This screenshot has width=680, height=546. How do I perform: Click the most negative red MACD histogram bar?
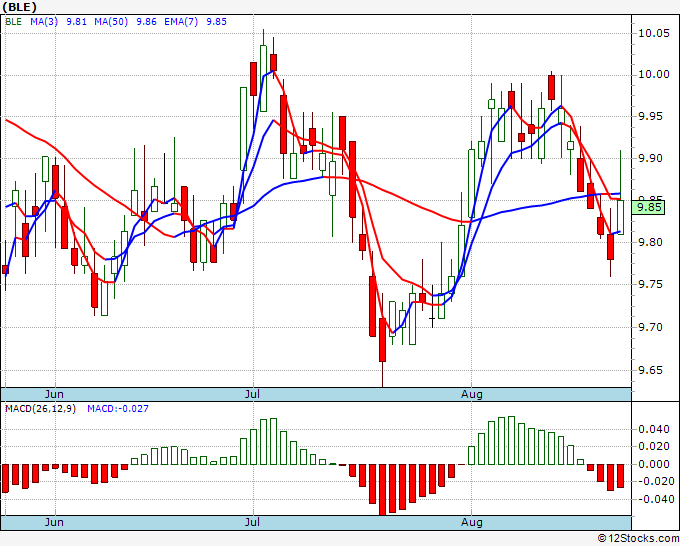click(x=382, y=490)
